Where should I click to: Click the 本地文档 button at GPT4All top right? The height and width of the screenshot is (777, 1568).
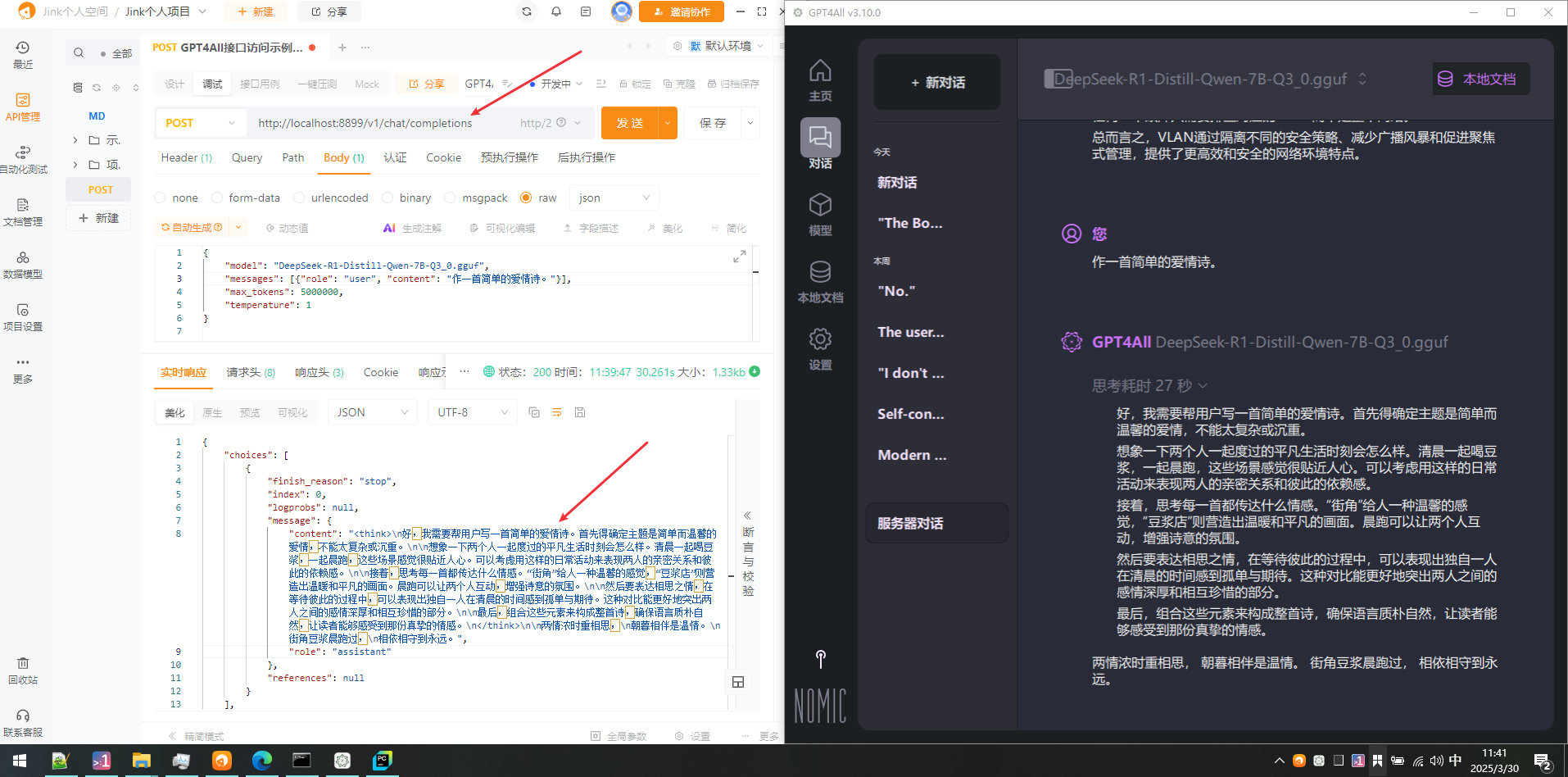click(x=1480, y=79)
